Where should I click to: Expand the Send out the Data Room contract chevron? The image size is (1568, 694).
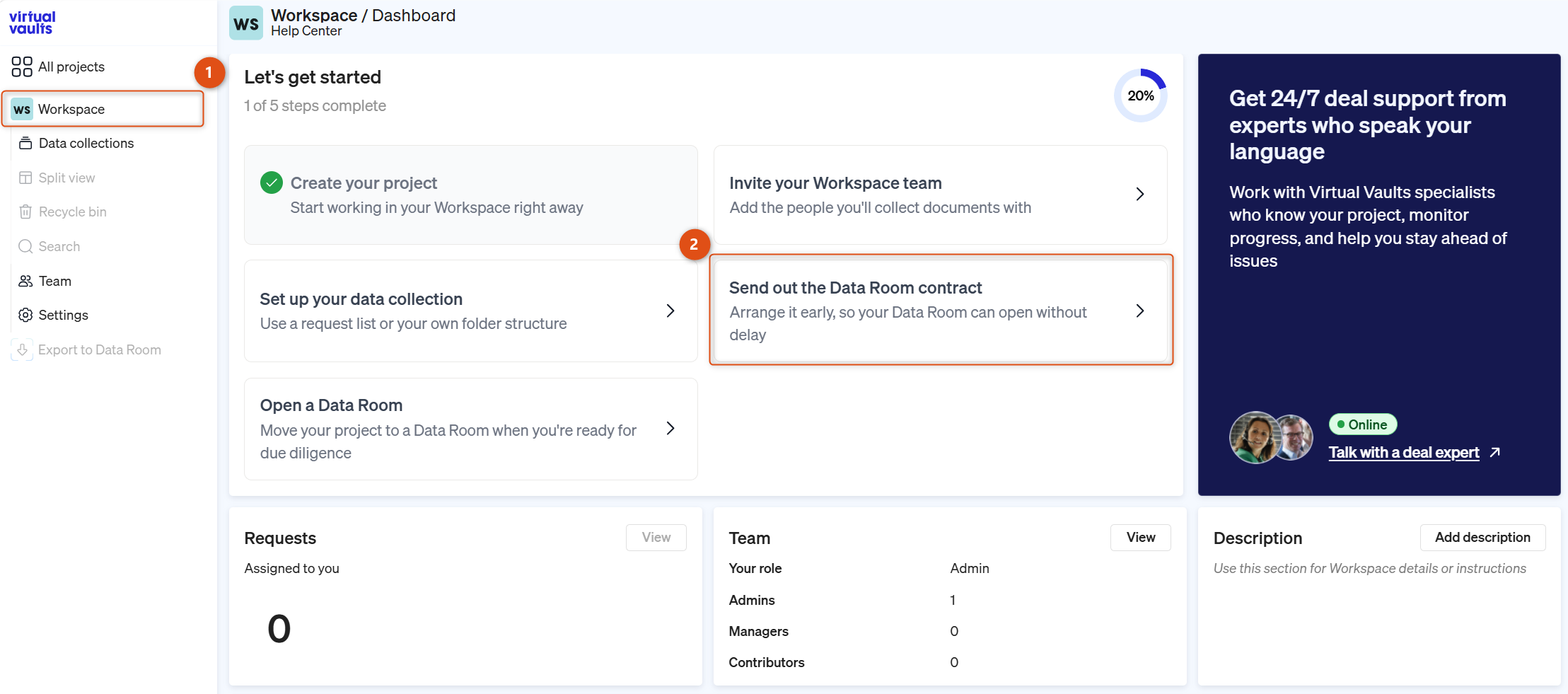[x=1140, y=311]
